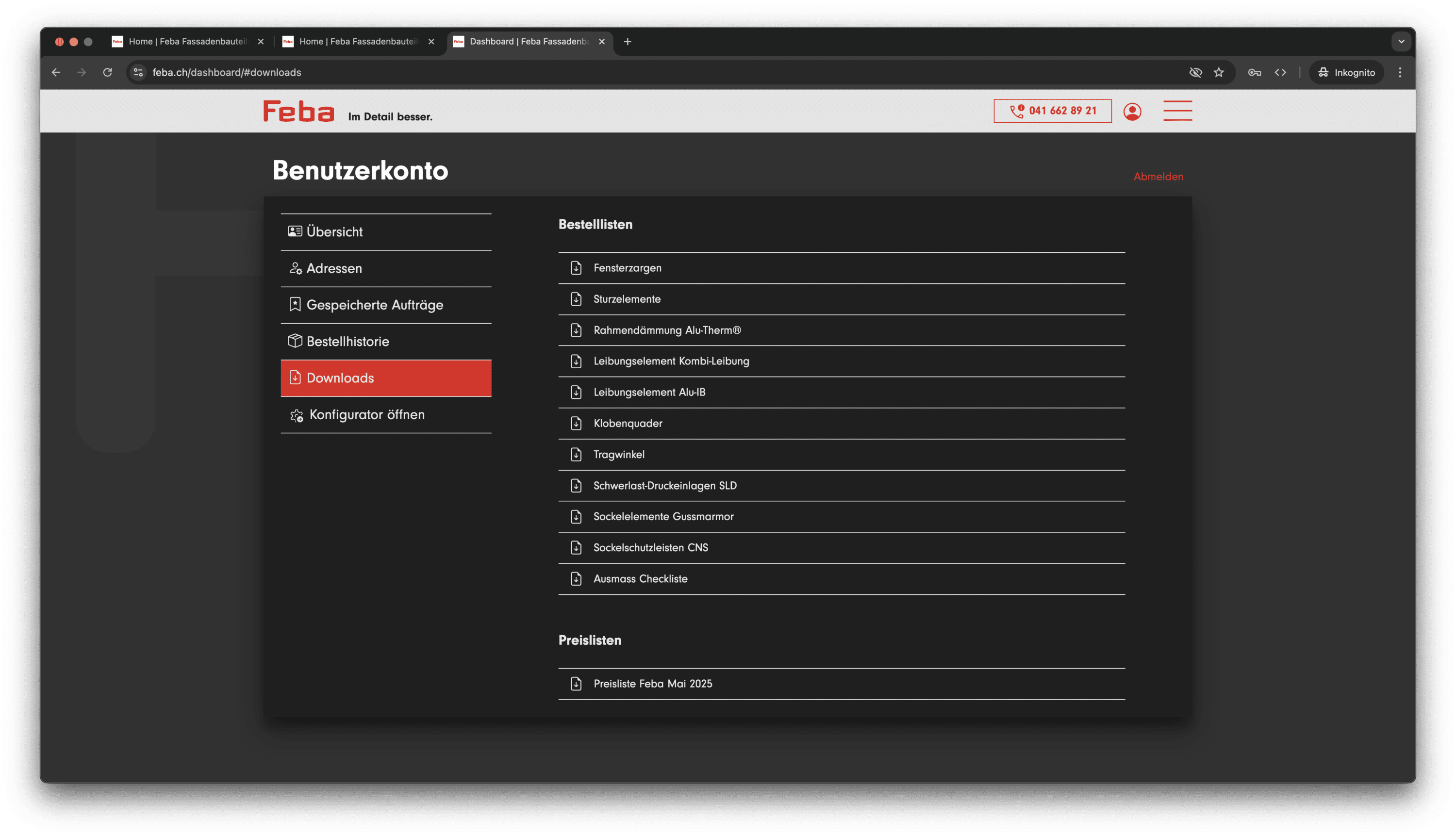This screenshot has width=1456, height=836.
Task: Download the Fensterzargen order list
Action: coord(842,268)
